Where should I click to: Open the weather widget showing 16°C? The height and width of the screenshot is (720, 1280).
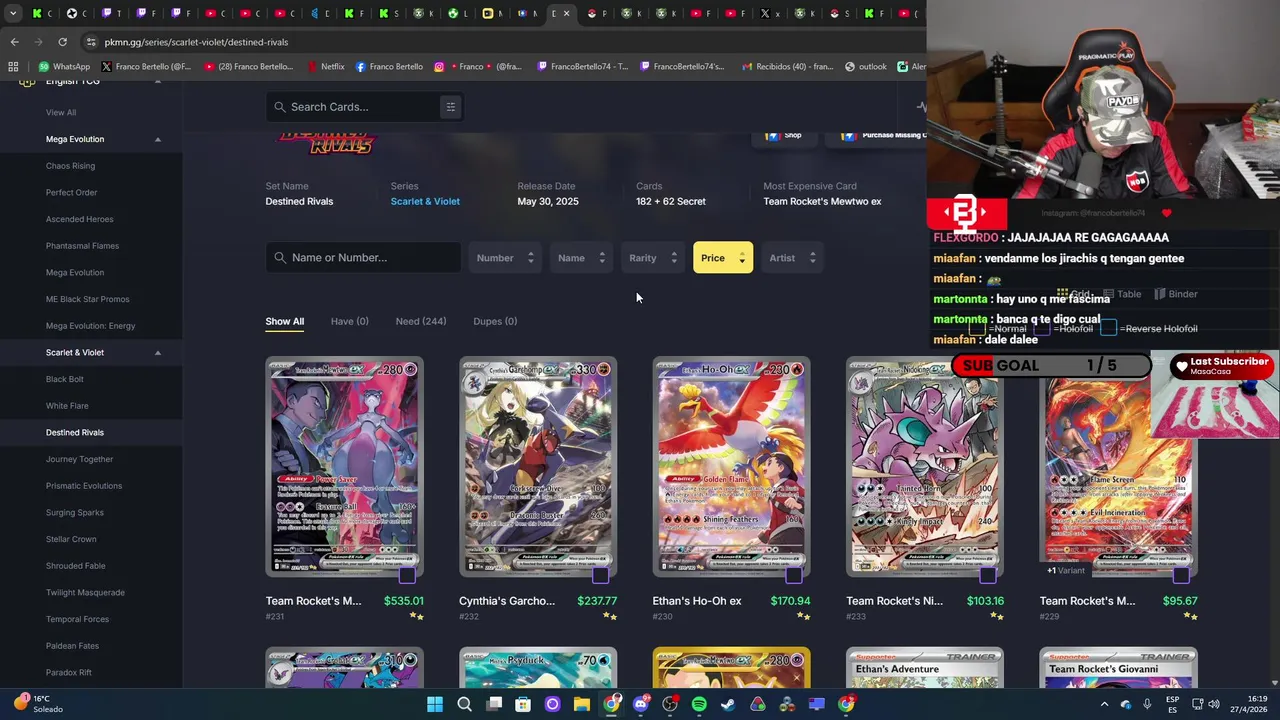40,704
